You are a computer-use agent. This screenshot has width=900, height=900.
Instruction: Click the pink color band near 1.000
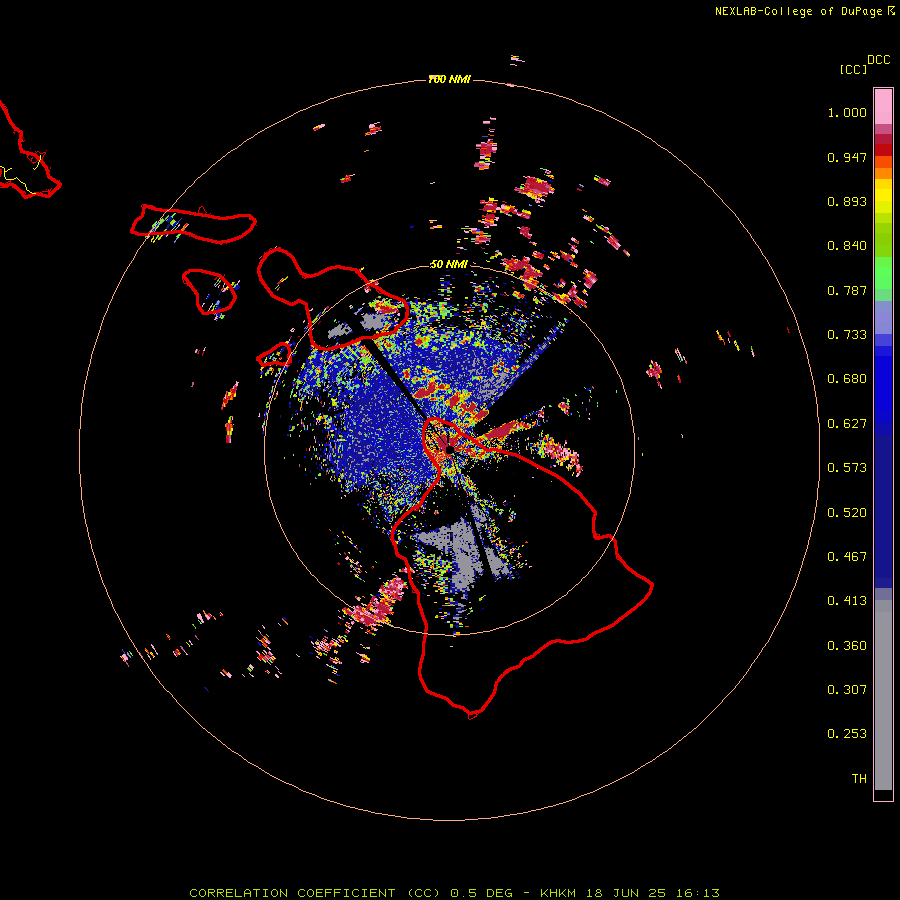tap(883, 107)
